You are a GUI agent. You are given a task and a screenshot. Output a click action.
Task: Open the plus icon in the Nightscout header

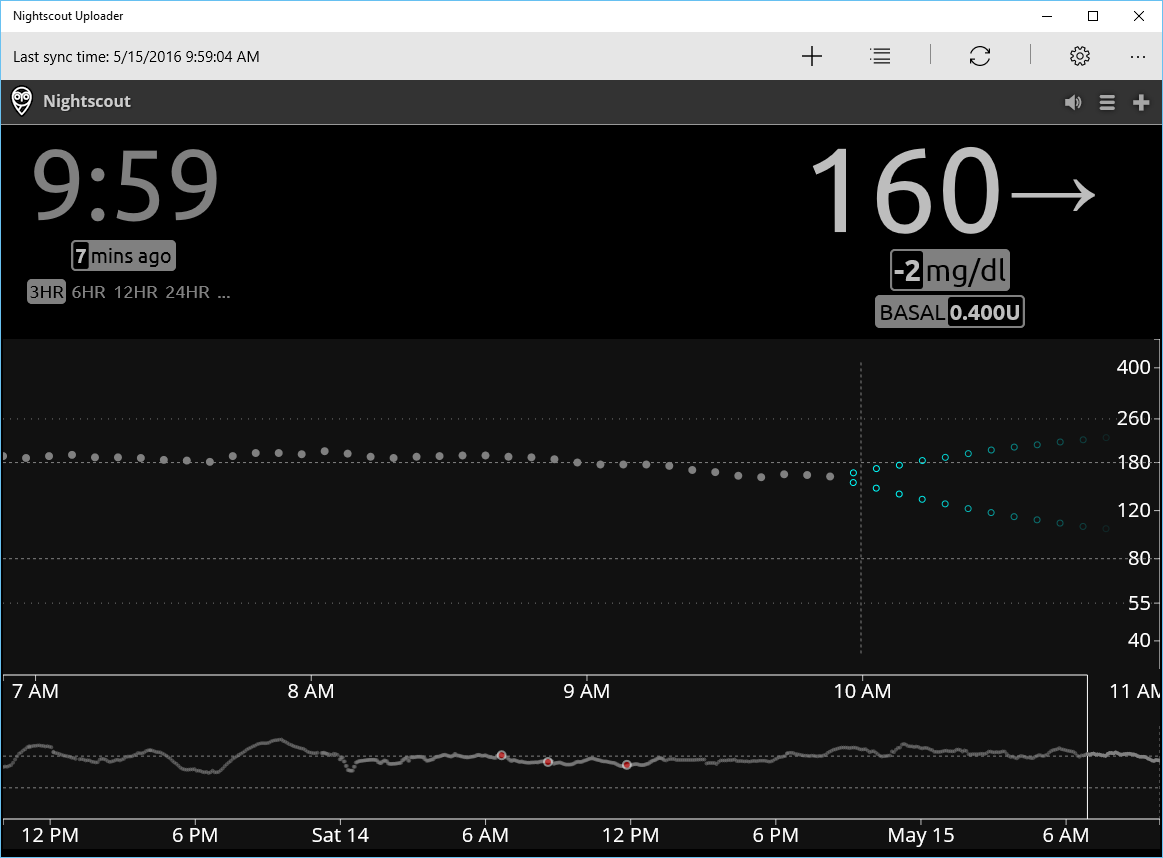pyautogui.click(x=1141, y=101)
